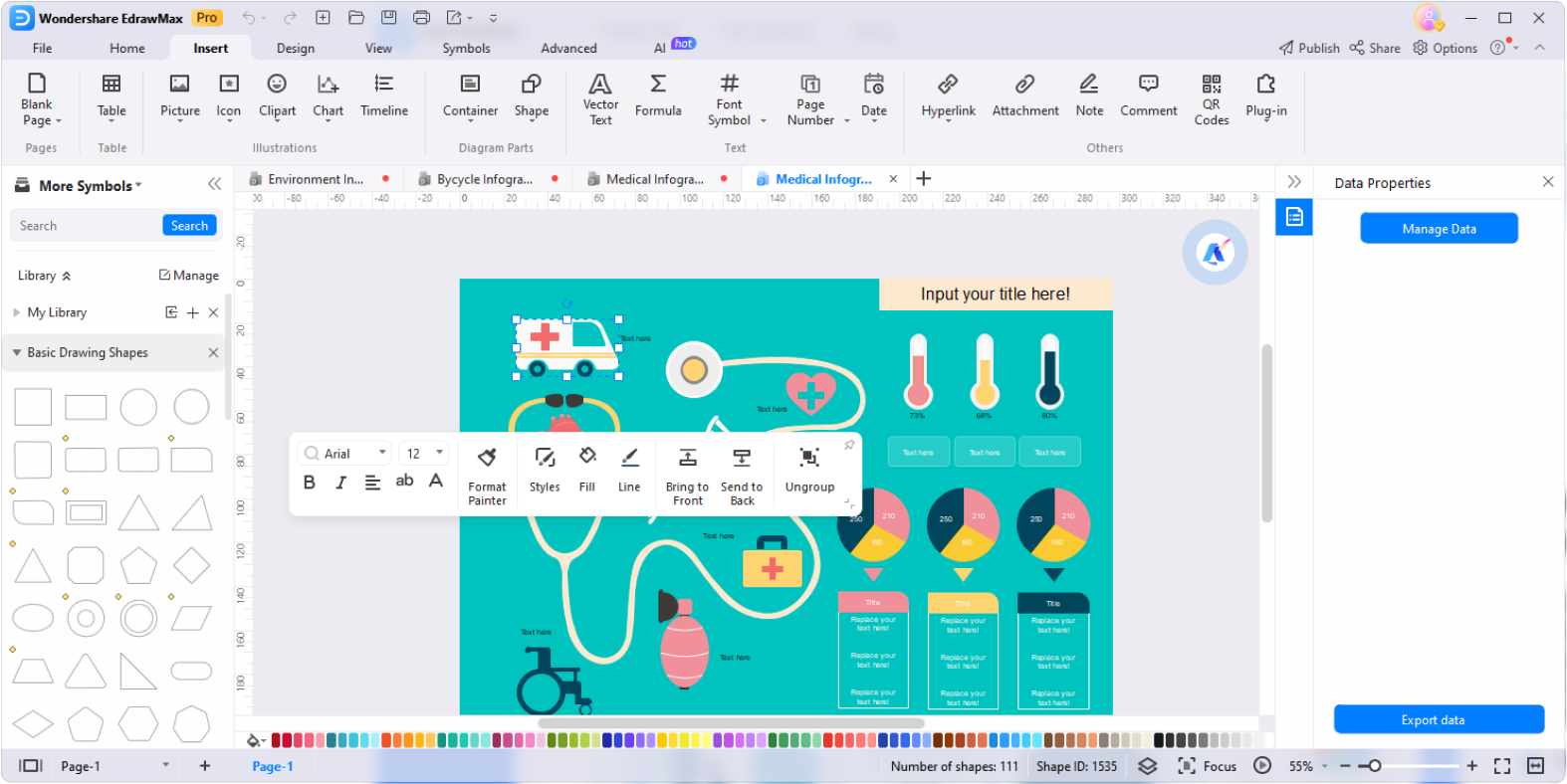Expand the Font Symbol dropdown

coord(764,121)
